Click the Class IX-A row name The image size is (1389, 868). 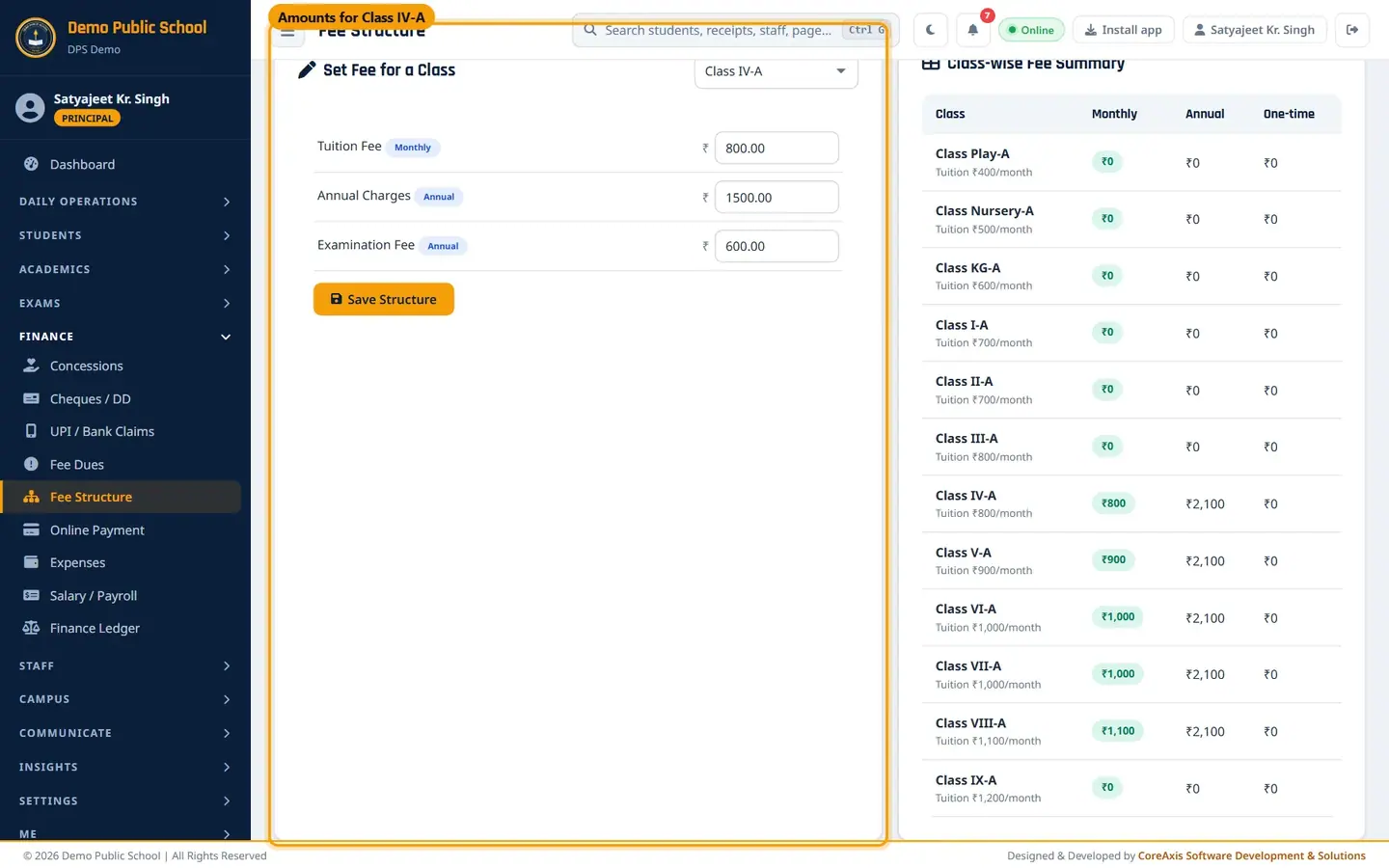[x=966, y=780]
